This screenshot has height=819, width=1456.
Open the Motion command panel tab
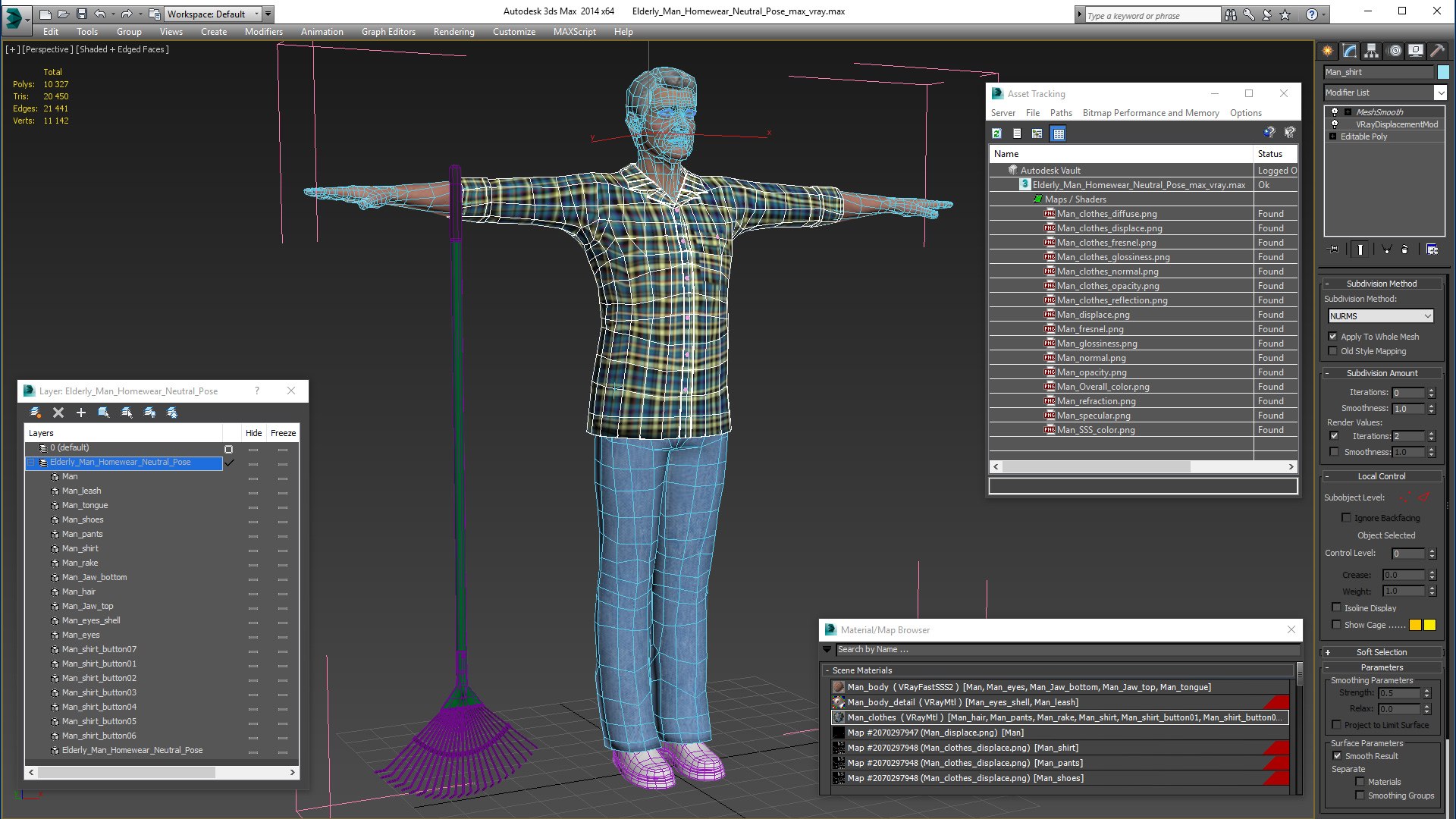click(1394, 51)
